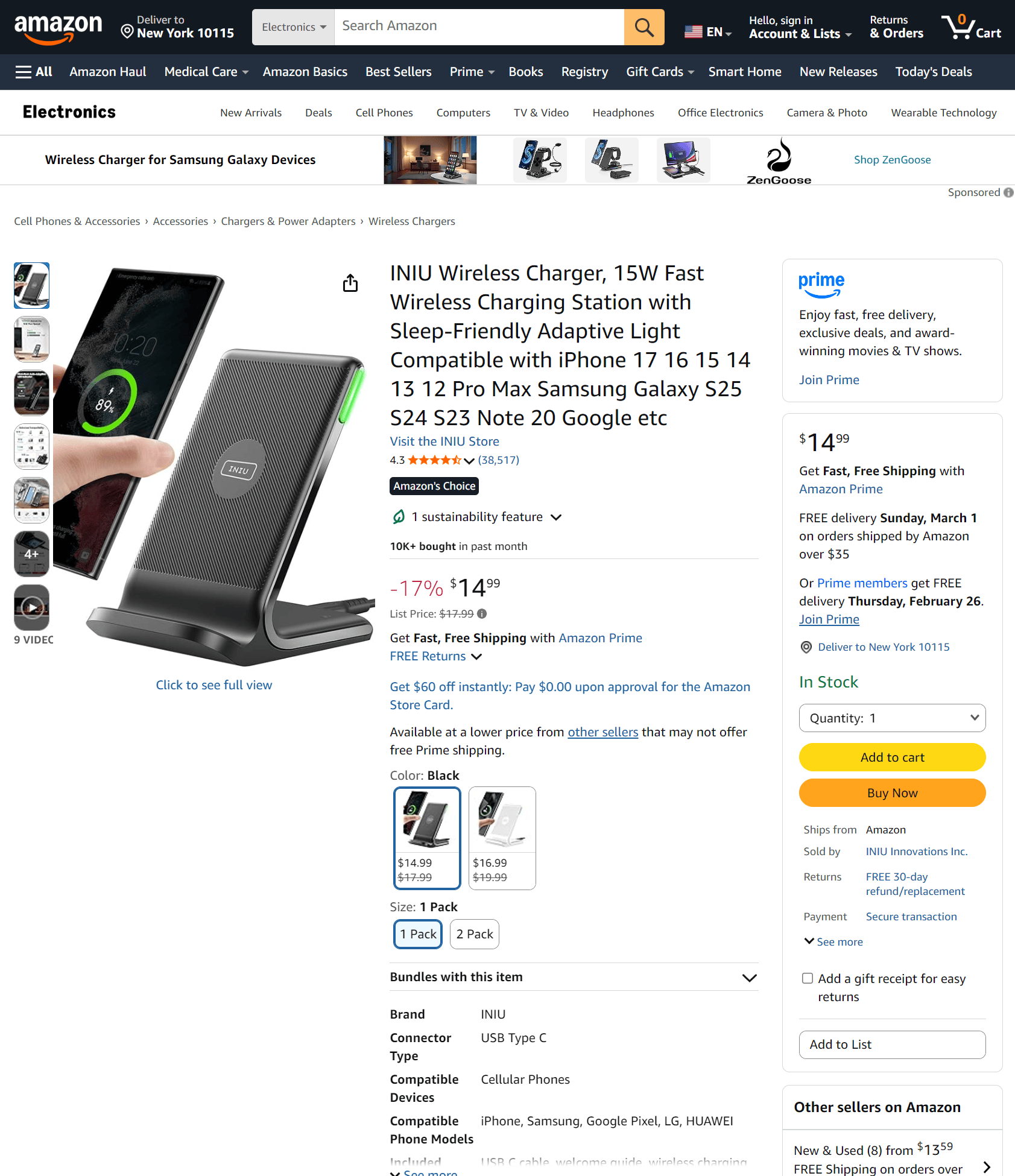The image size is (1015, 1176).
Task: Click the Add to cart button
Action: pyautogui.click(x=892, y=757)
